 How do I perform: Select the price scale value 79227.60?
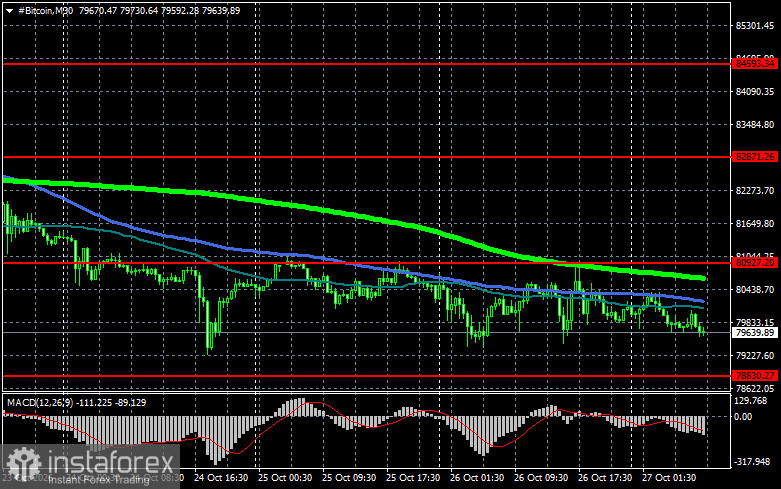755,356
